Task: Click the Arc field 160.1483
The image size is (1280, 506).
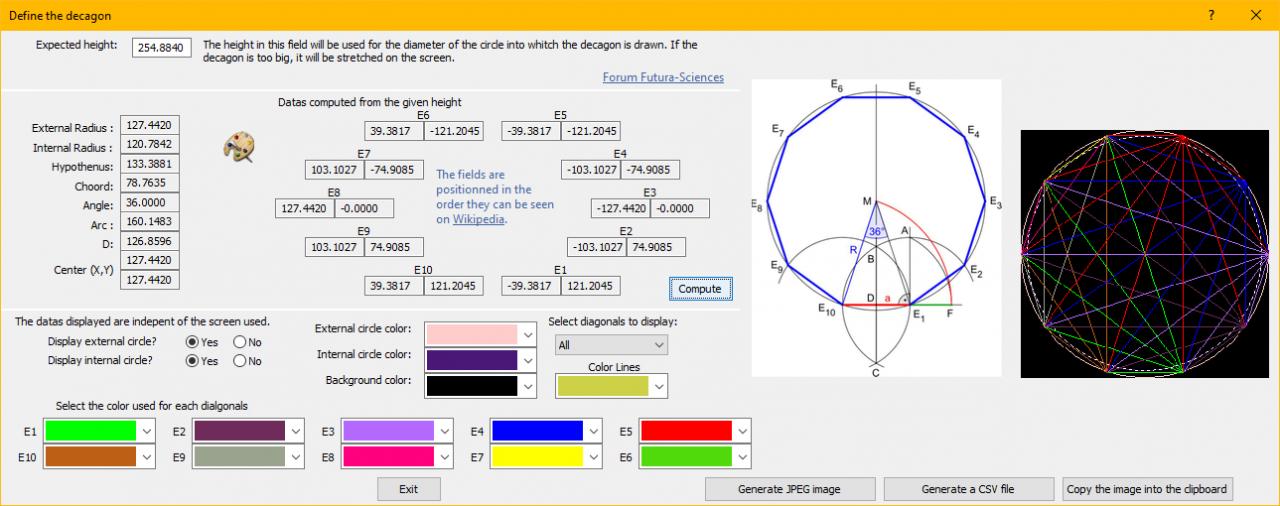Action: click(x=150, y=222)
